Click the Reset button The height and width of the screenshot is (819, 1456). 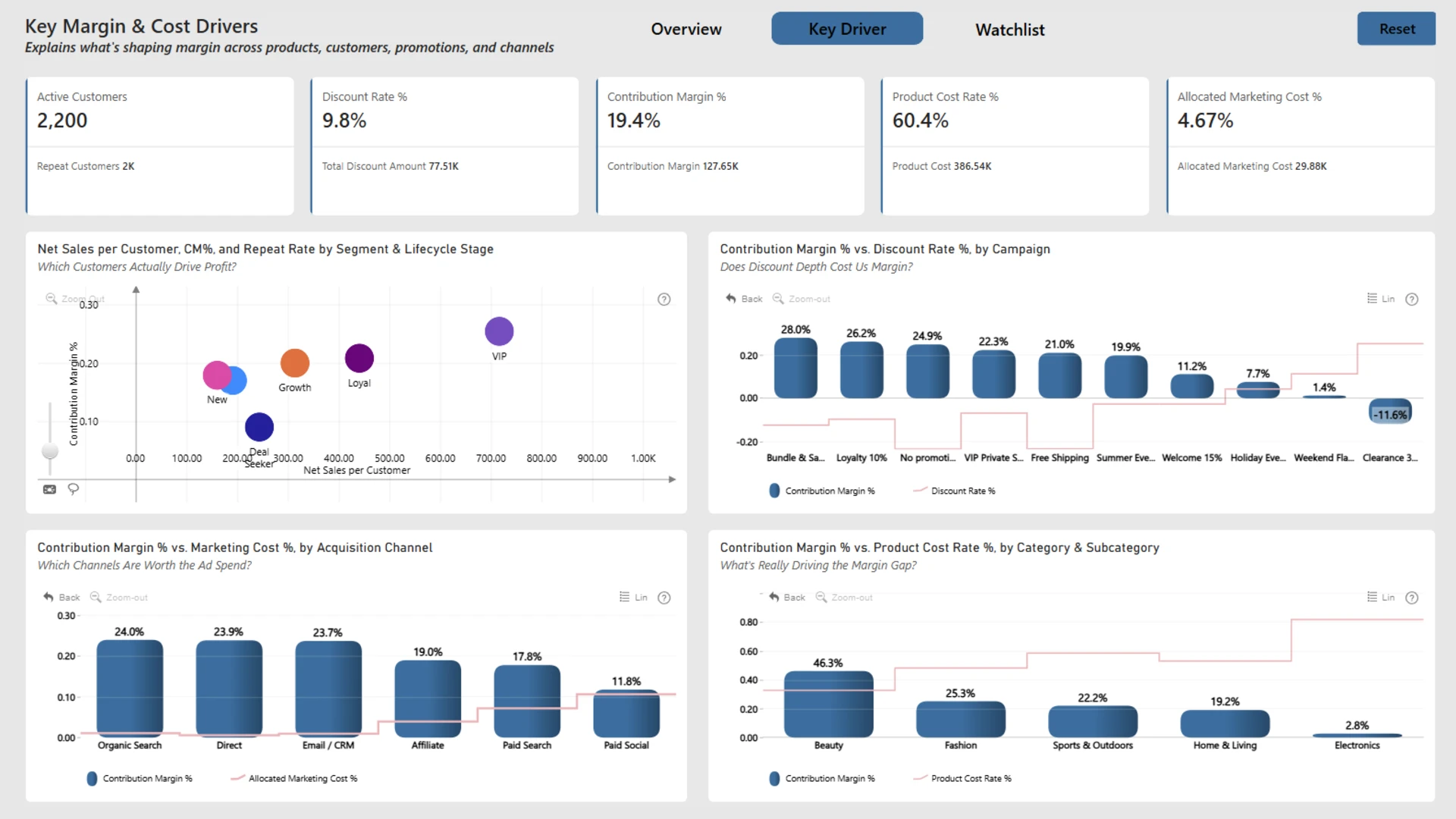(x=1396, y=29)
